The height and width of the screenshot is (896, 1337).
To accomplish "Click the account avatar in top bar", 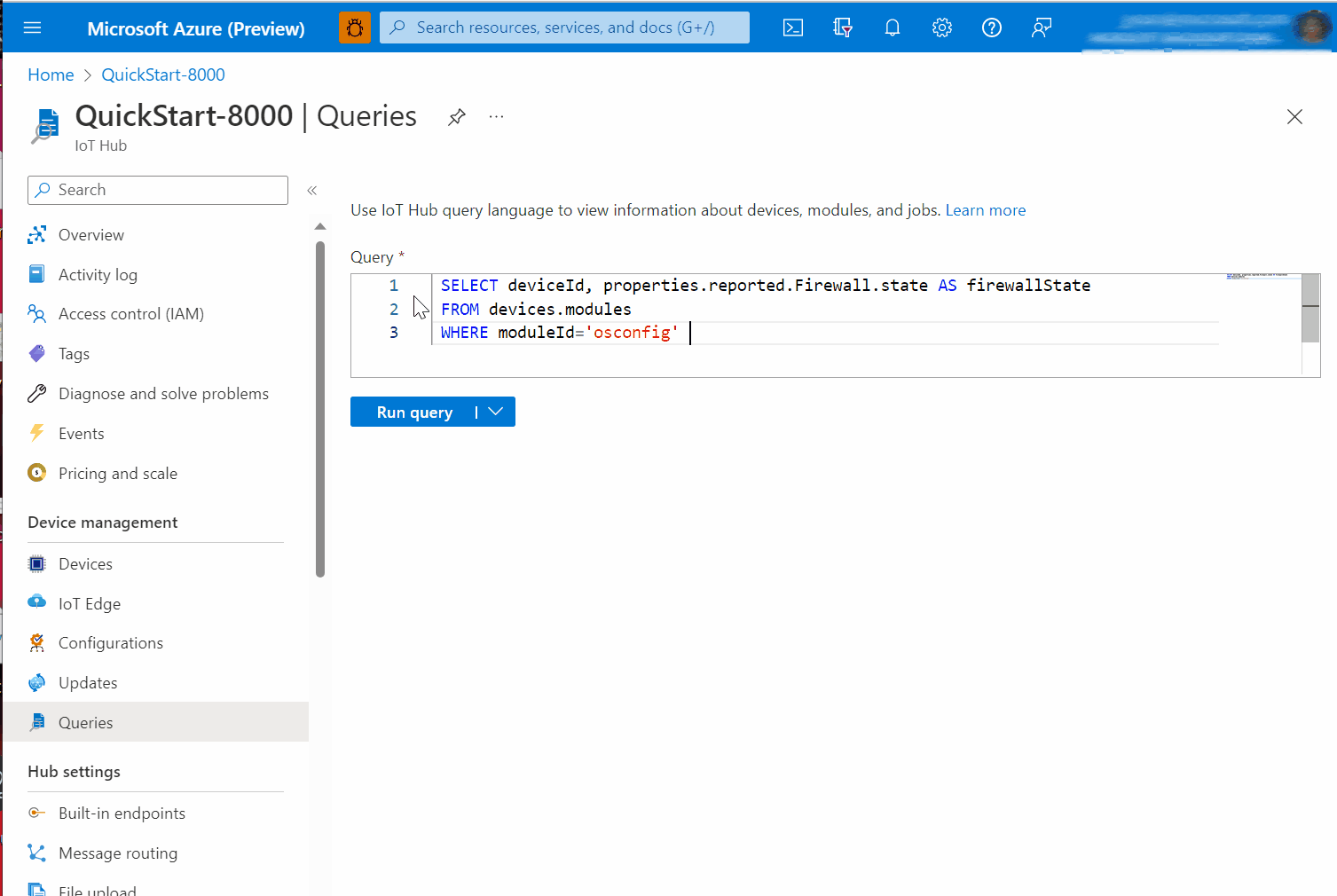I will click(x=1311, y=28).
